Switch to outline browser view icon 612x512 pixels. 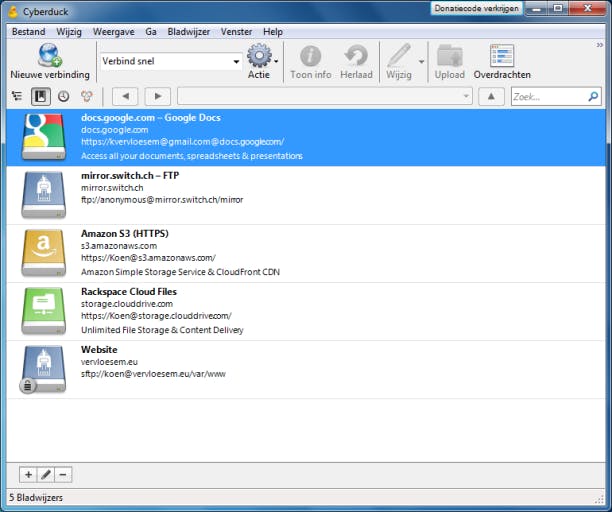(17, 96)
